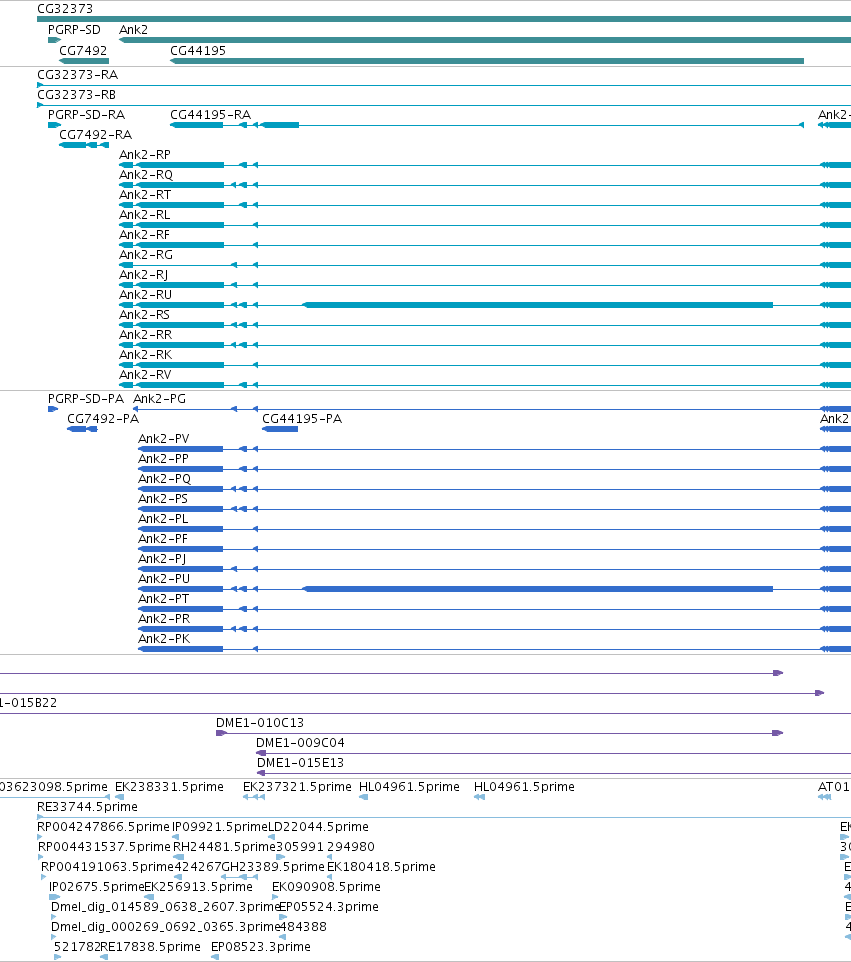Click the CG44195-PA protein label
Screen dimensions: 851x962
click(x=302, y=419)
